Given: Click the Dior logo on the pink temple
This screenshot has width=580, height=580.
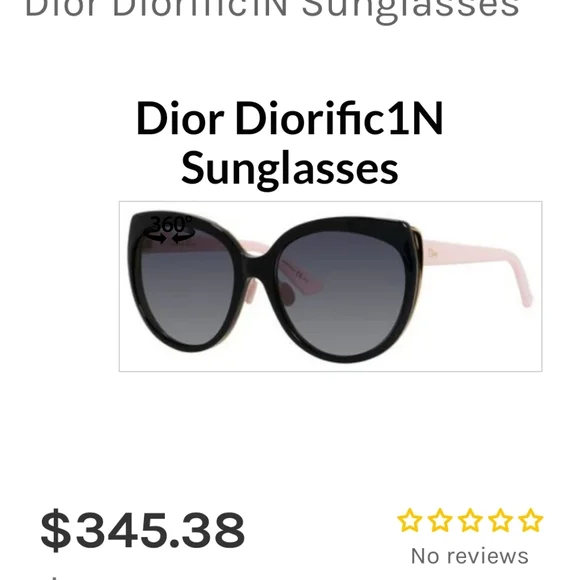Looking at the screenshot, I should pyautogui.click(x=433, y=253).
